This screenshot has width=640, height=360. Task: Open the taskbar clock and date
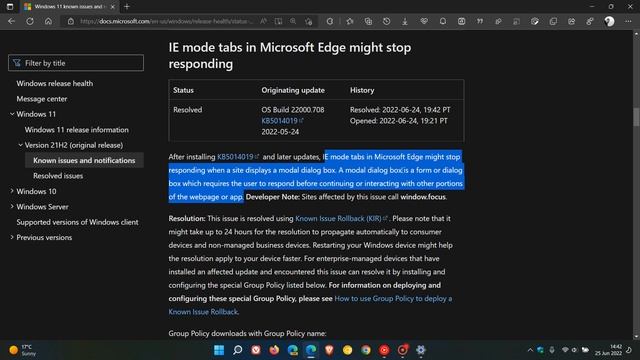pos(609,350)
